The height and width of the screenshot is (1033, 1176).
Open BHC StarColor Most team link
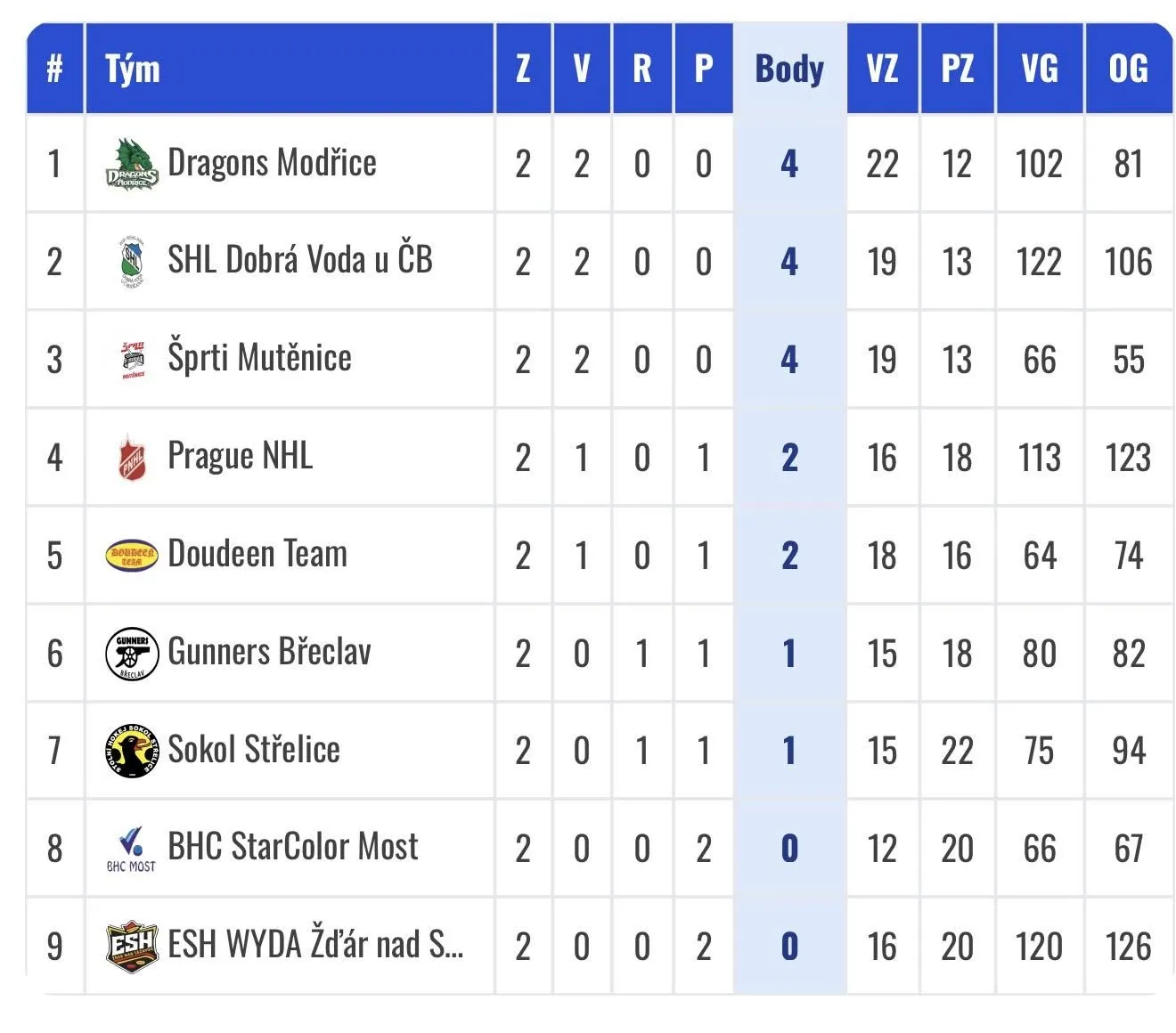point(292,847)
